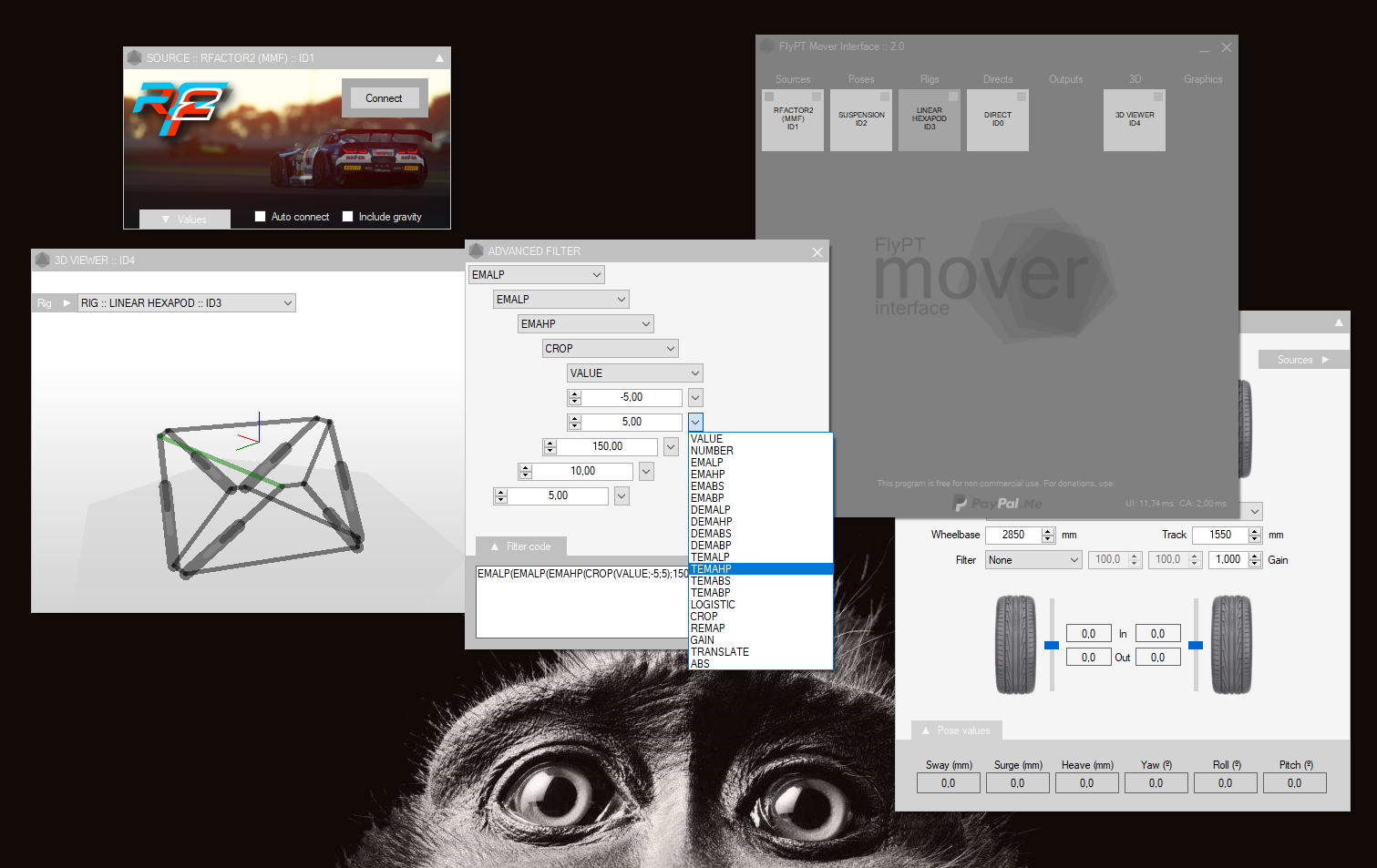Click the Wheelbase input field showing 2850
Viewport: 1377px width, 868px height.
(1012, 536)
